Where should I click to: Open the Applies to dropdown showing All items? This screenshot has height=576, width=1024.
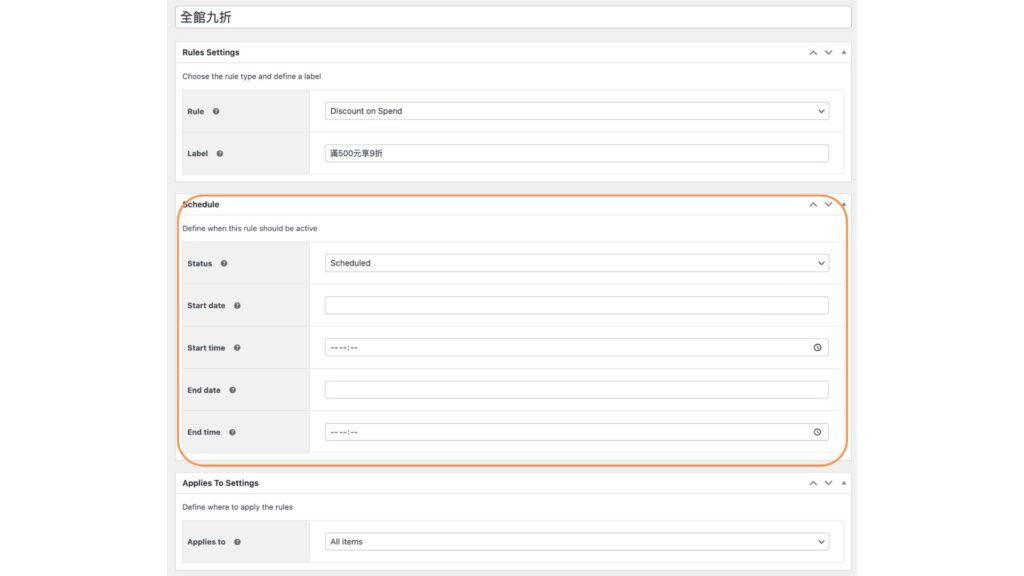(x=576, y=542)
